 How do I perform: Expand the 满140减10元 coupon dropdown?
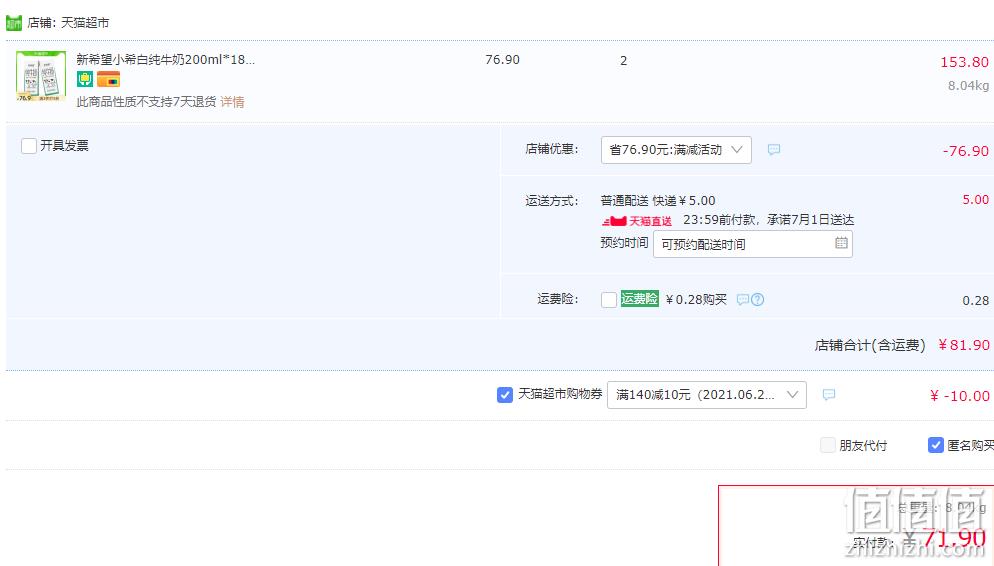tap(706, 395)
